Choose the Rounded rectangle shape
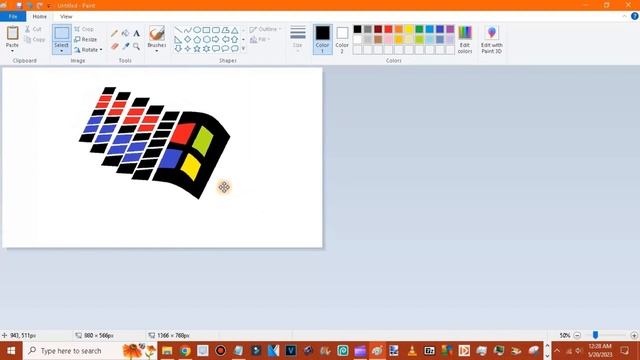Viewport: 640px width, 360px height. point(216,30)
